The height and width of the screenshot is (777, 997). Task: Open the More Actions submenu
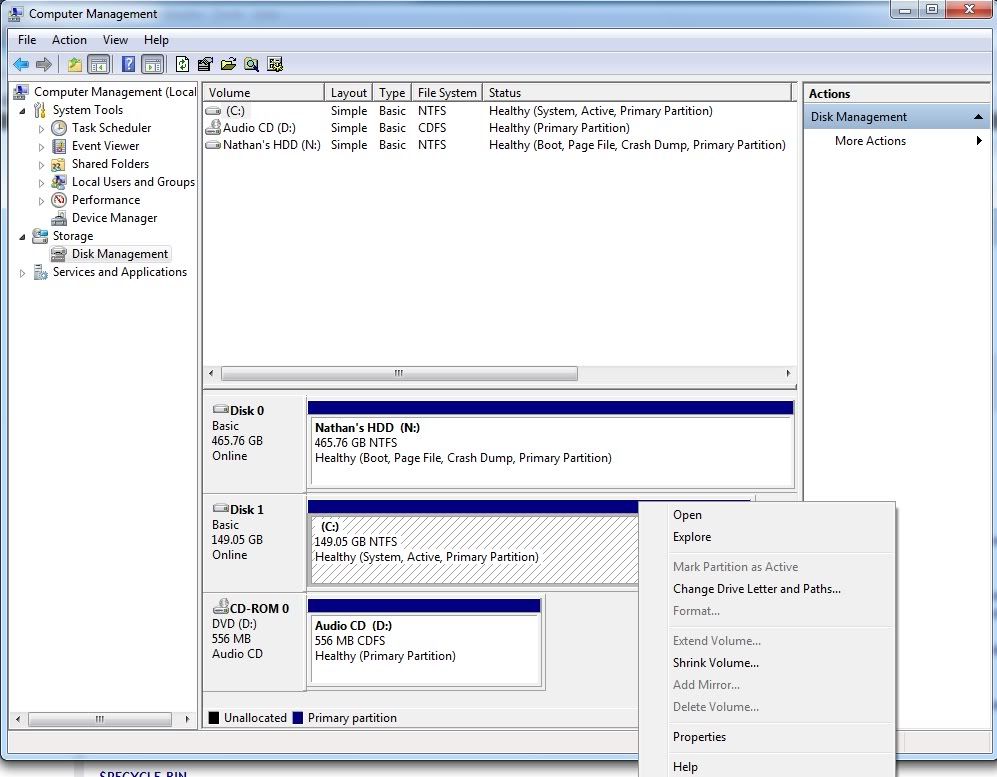(x=897, y=141)
